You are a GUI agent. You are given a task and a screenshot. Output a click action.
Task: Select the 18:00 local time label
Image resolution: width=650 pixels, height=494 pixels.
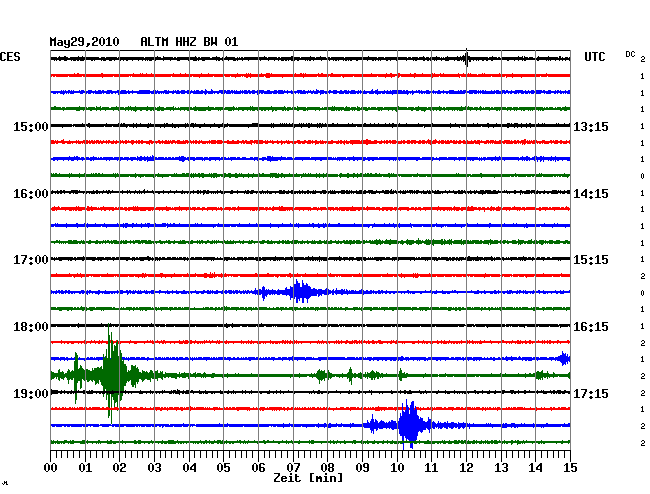tap(31, 327)
